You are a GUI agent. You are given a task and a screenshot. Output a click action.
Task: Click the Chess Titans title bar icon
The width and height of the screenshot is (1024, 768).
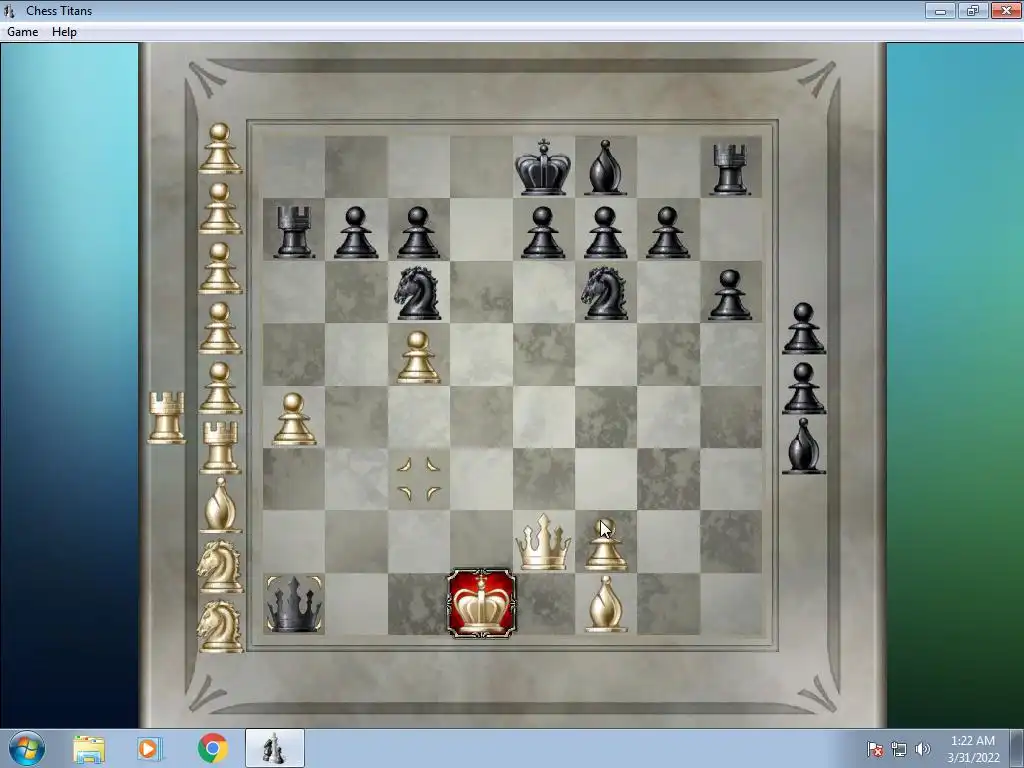click(9, 10)
